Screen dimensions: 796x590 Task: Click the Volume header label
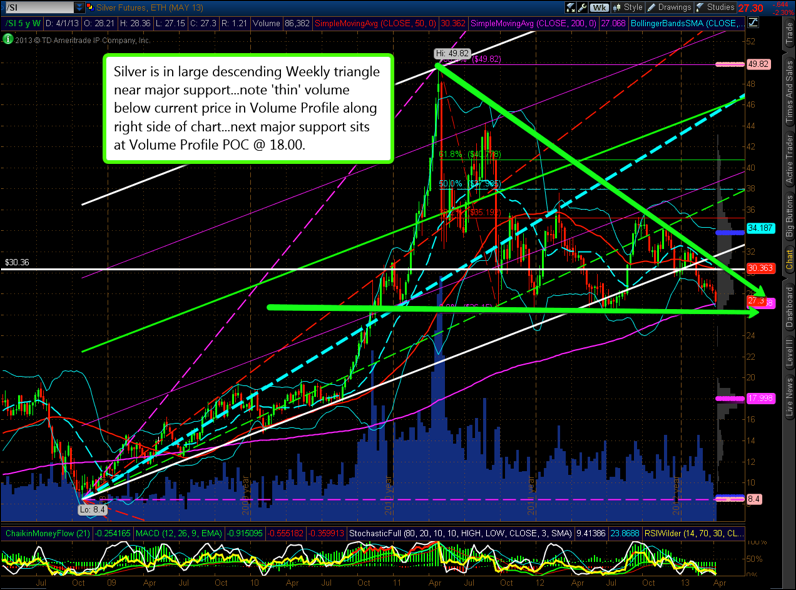tap(266, 23)
